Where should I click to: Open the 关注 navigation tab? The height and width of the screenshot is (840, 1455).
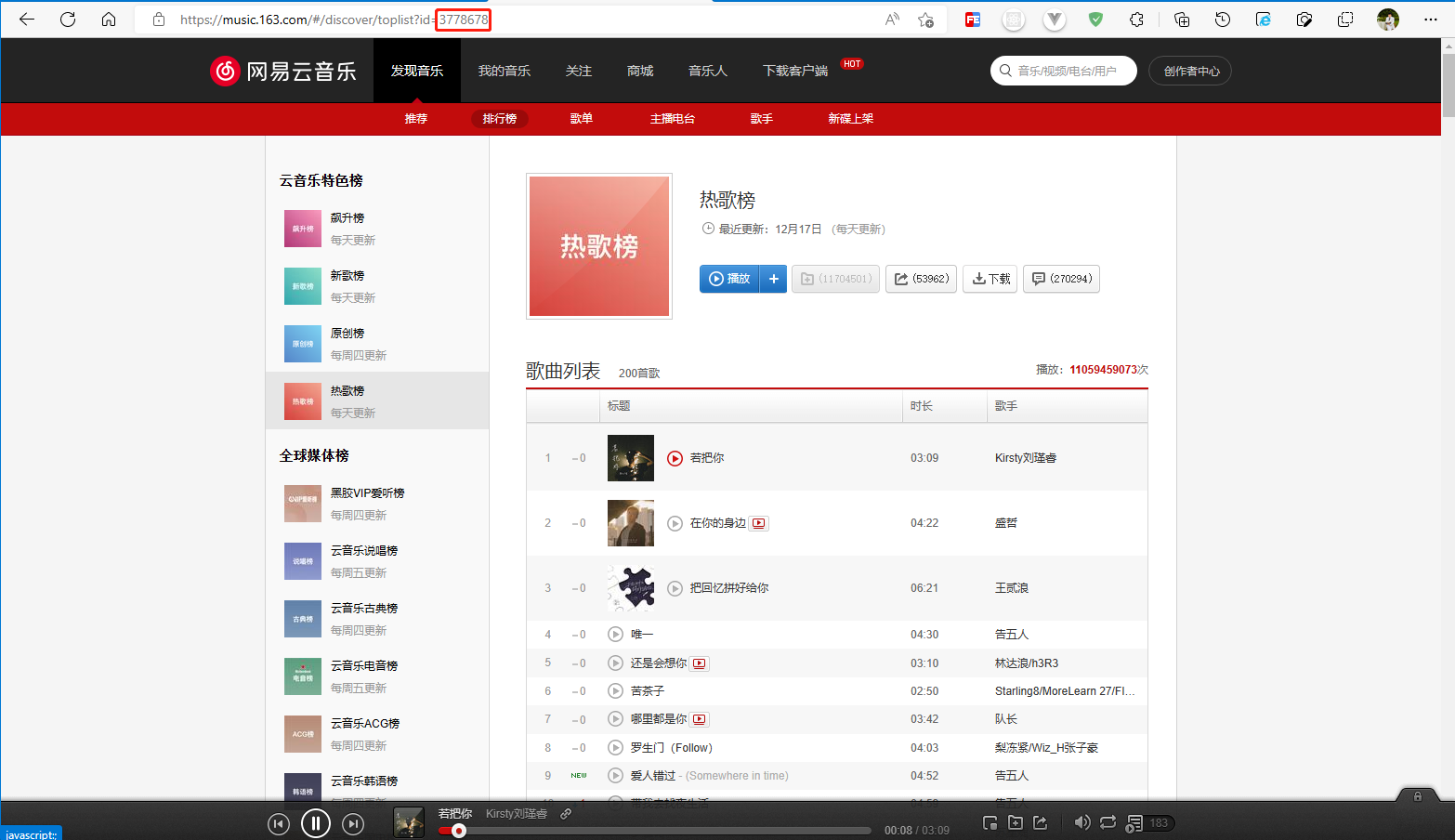coord(579,71)
